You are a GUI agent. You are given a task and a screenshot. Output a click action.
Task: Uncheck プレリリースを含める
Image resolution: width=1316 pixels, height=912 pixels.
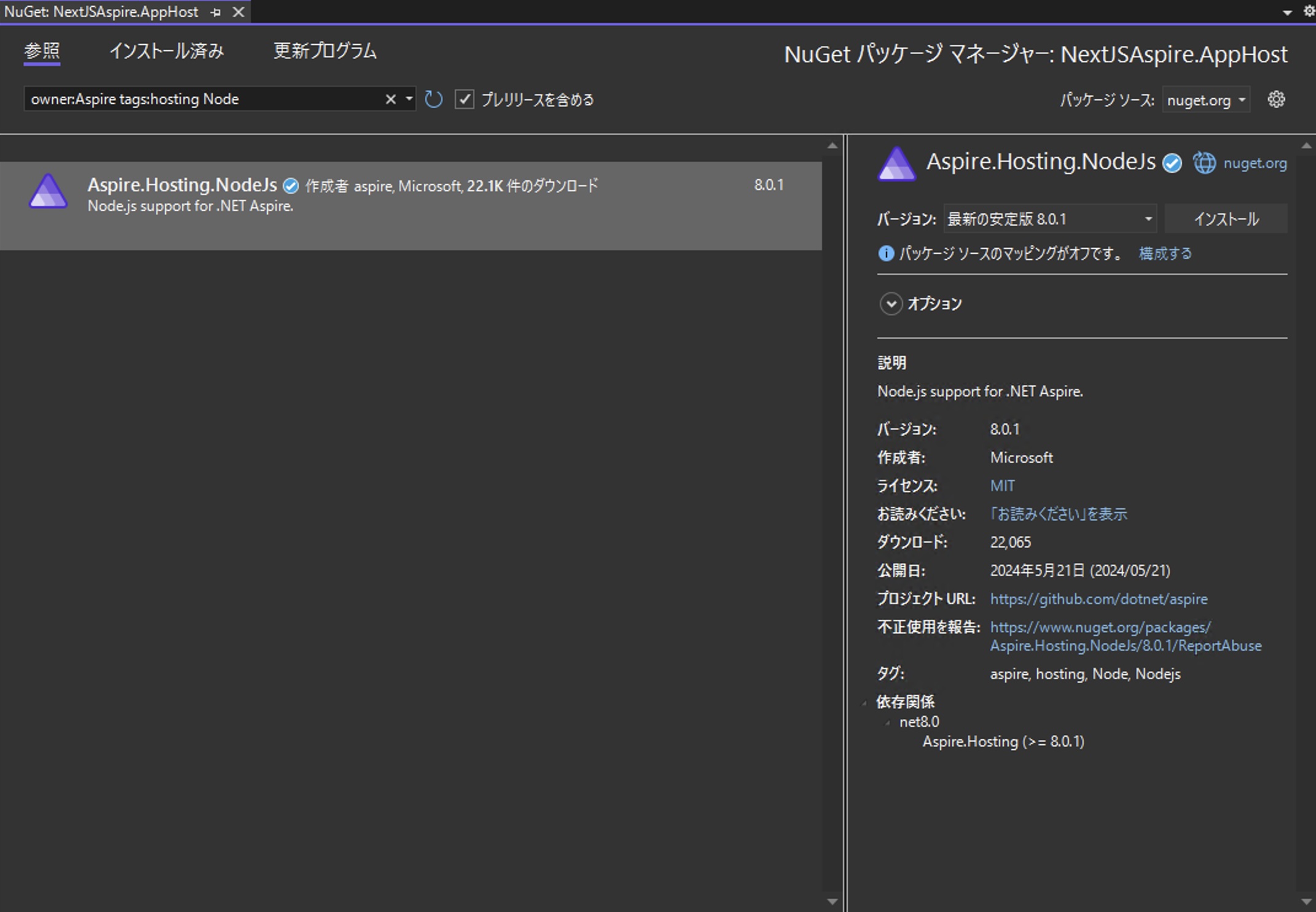tap(465, 99)
